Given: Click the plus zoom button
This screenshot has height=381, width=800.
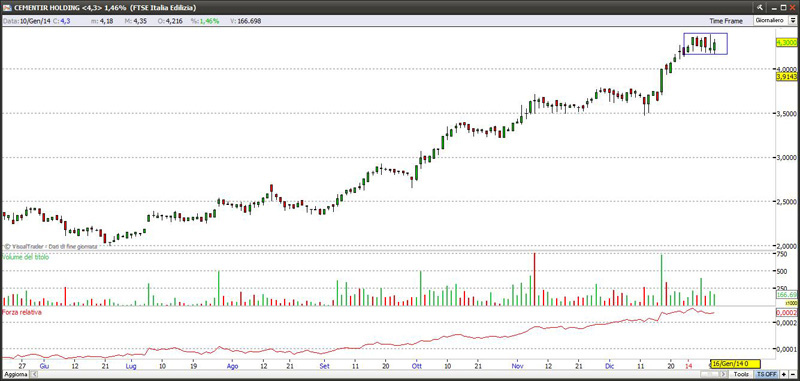Looking at the screenshot, I should click(x=784, y=374).
